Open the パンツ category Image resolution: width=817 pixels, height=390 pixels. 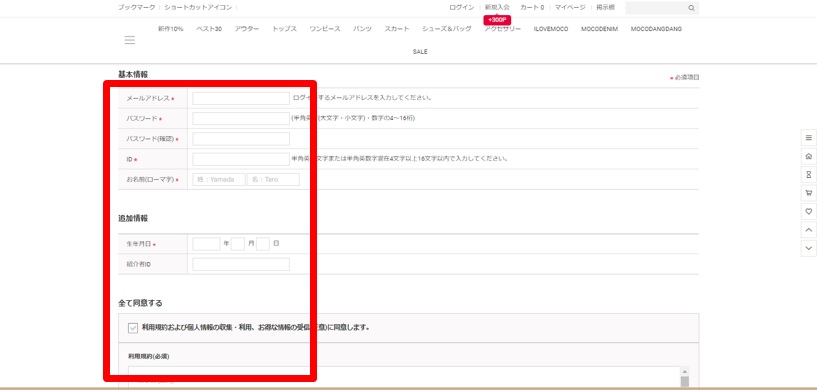[x=362, y=29]
